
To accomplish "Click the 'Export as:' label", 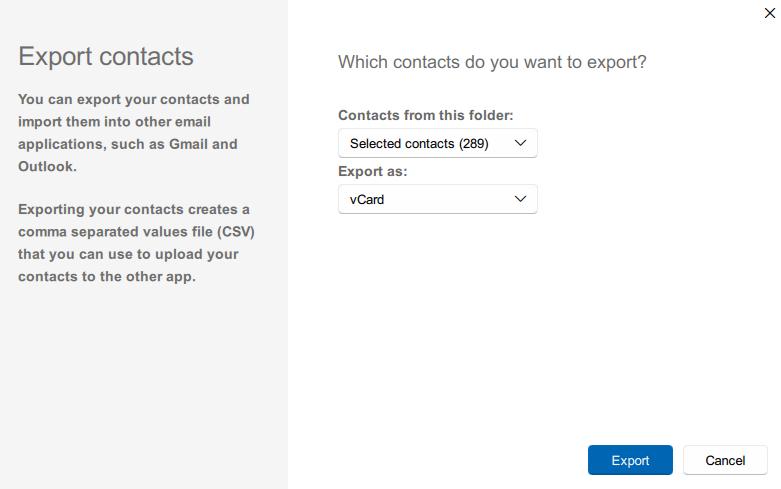I will click(x=373, y=171).
